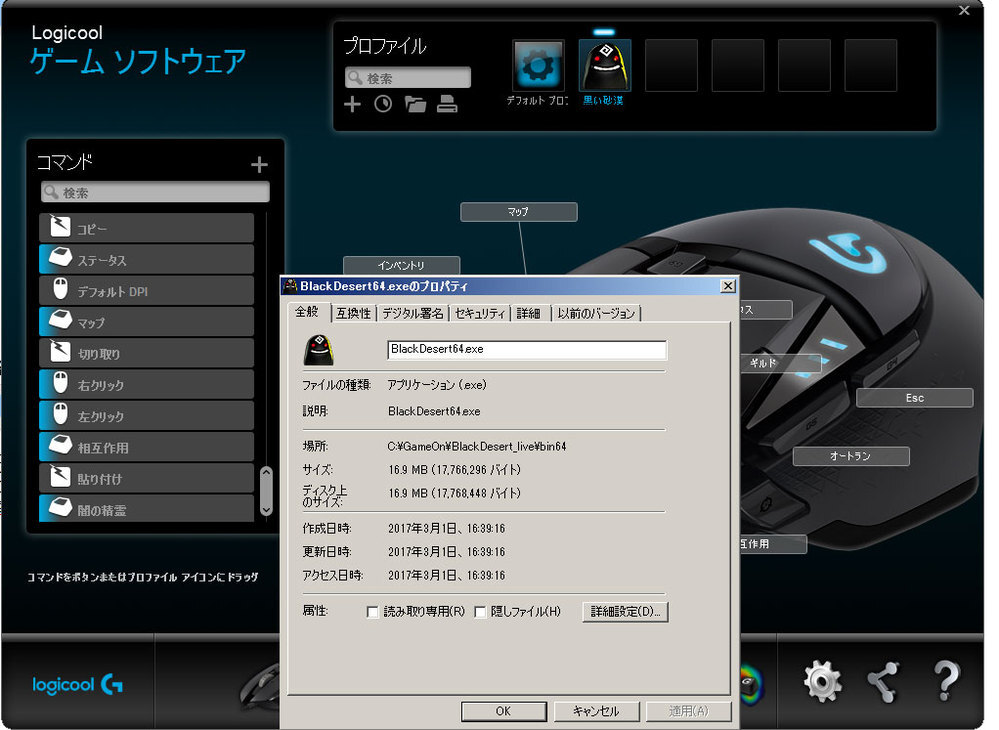Click the command search field
999x730 pixels.
click(155, 192)
